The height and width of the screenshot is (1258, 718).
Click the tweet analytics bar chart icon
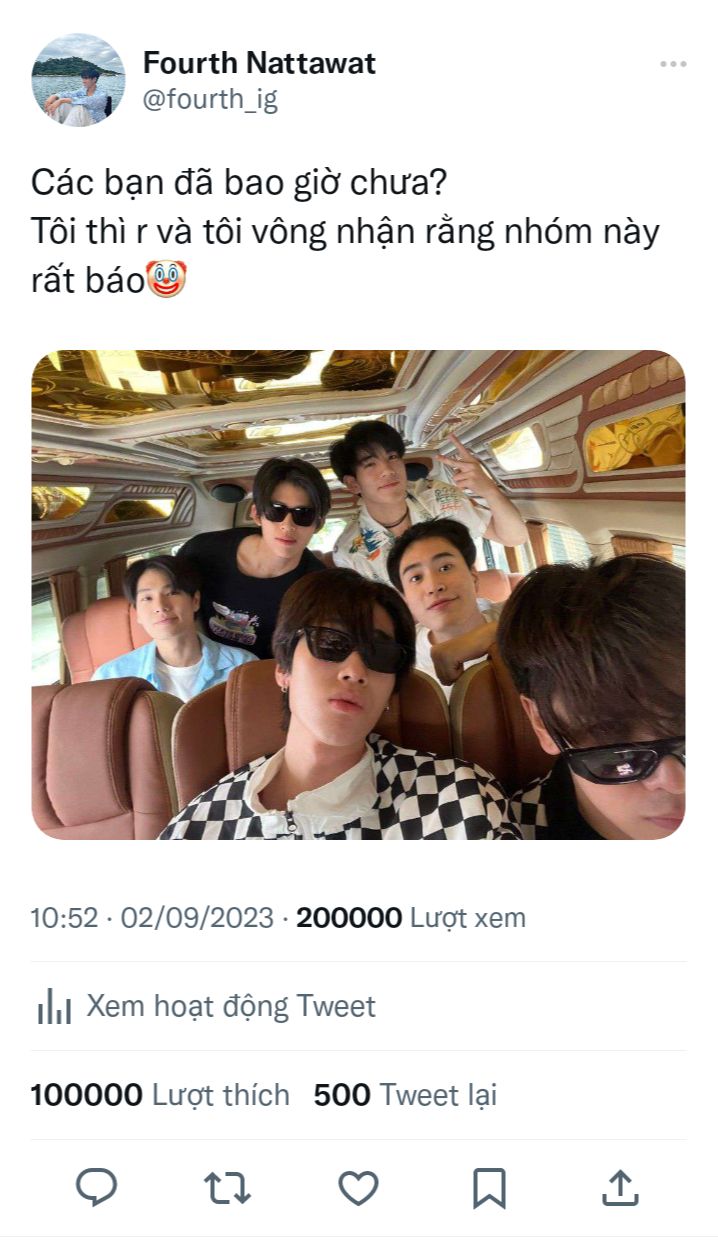pos(54,1006)
